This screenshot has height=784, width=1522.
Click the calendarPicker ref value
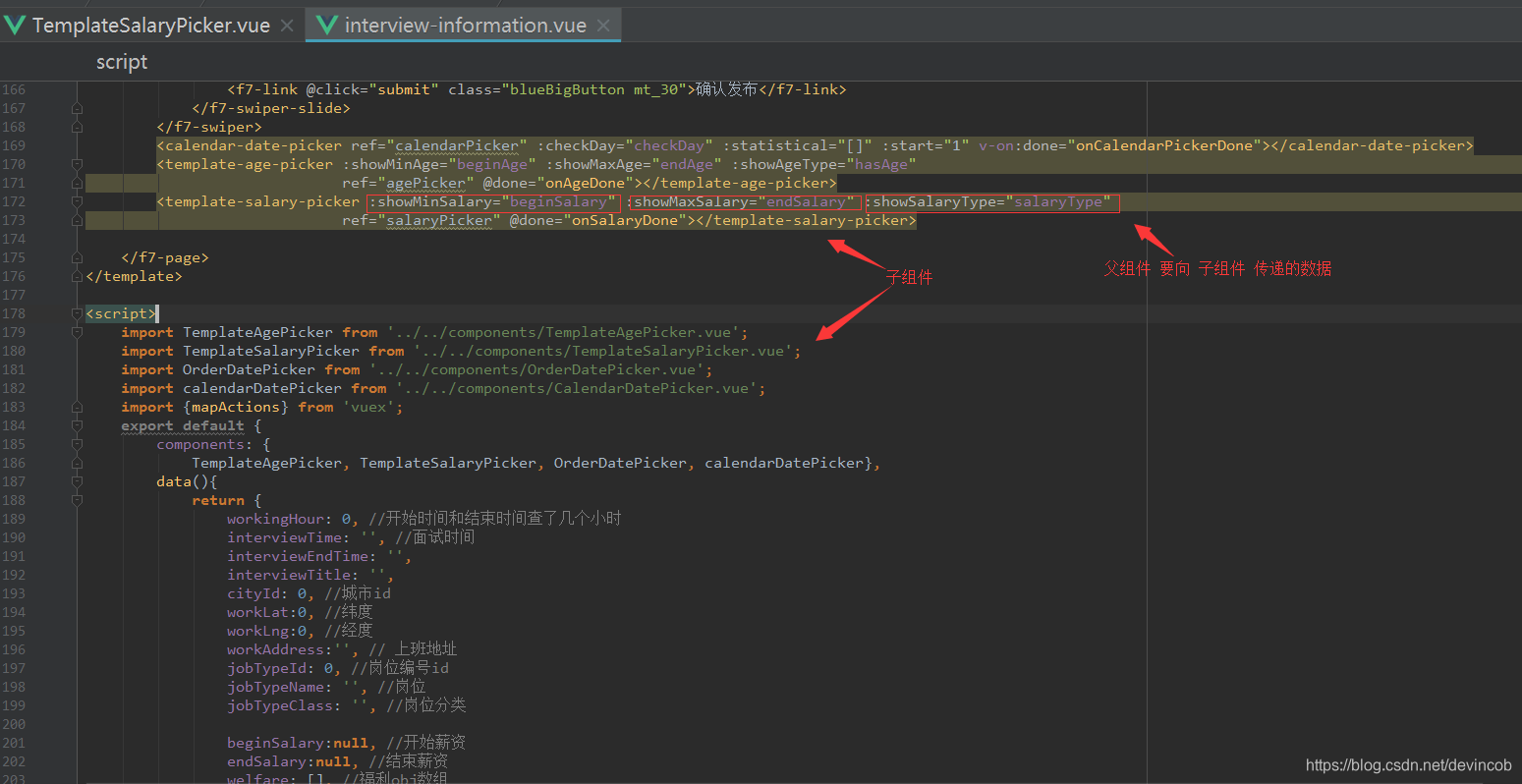[x=456, y=145]
